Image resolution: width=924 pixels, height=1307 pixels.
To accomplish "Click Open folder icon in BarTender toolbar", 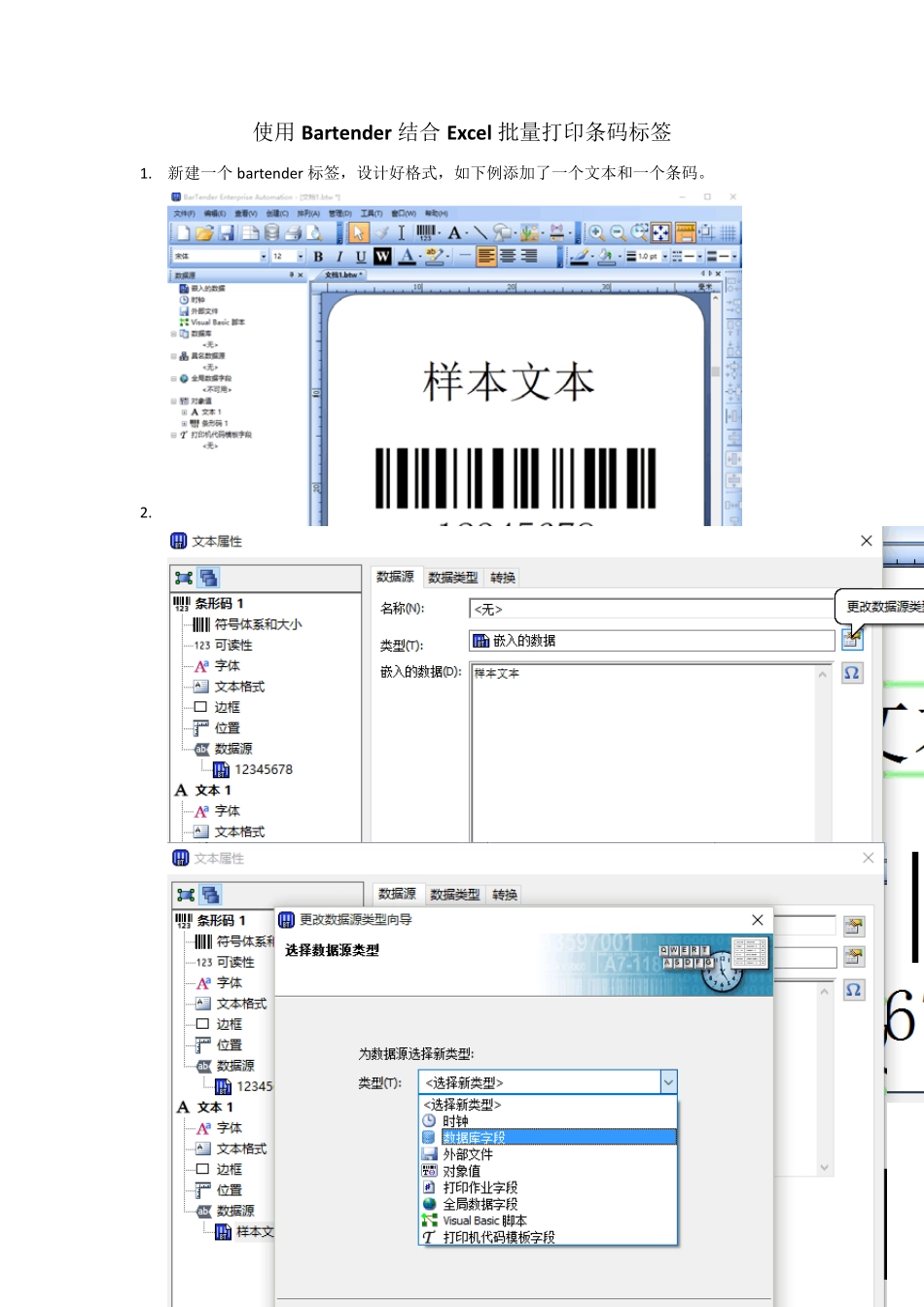I will 203,232.
